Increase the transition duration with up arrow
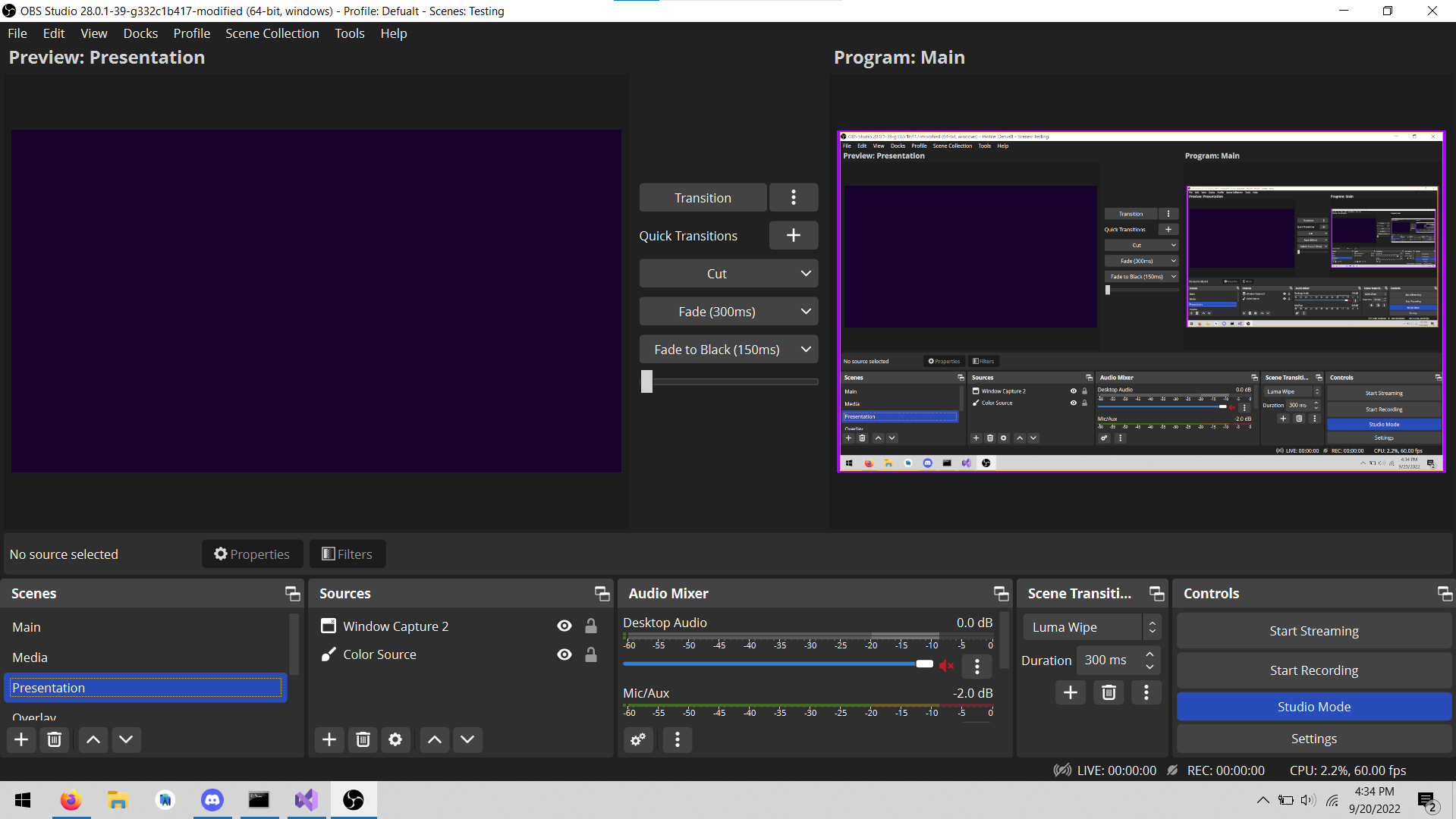Screen dimensions: 1456x819 point(1150,654)
